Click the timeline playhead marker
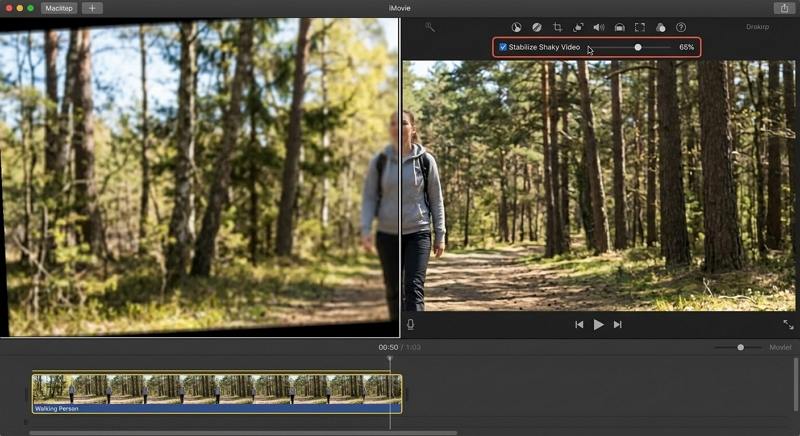Screen dimensions: 800x436 [390, 359]
